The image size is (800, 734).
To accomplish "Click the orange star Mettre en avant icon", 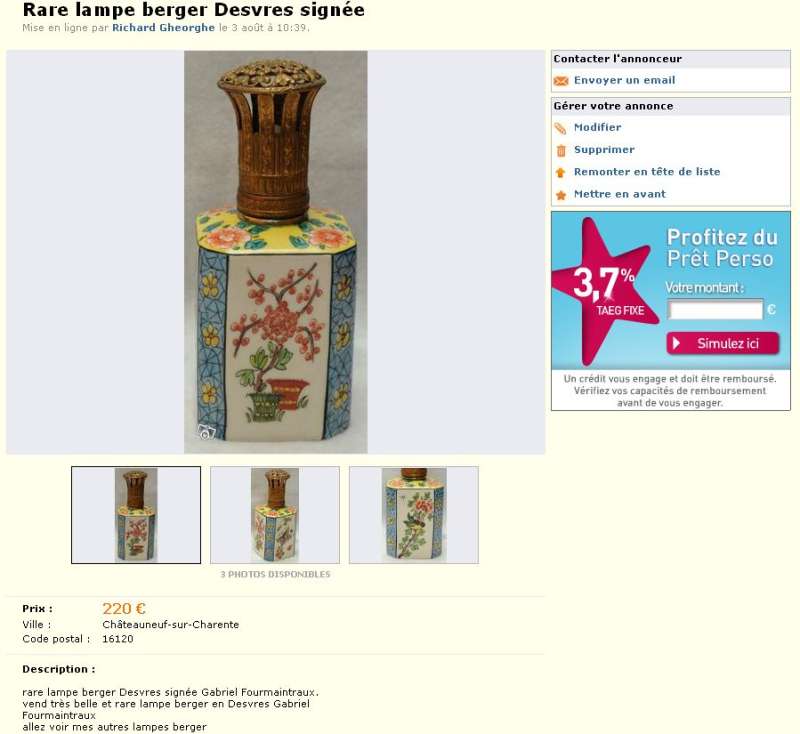I will tap(561, 195).
